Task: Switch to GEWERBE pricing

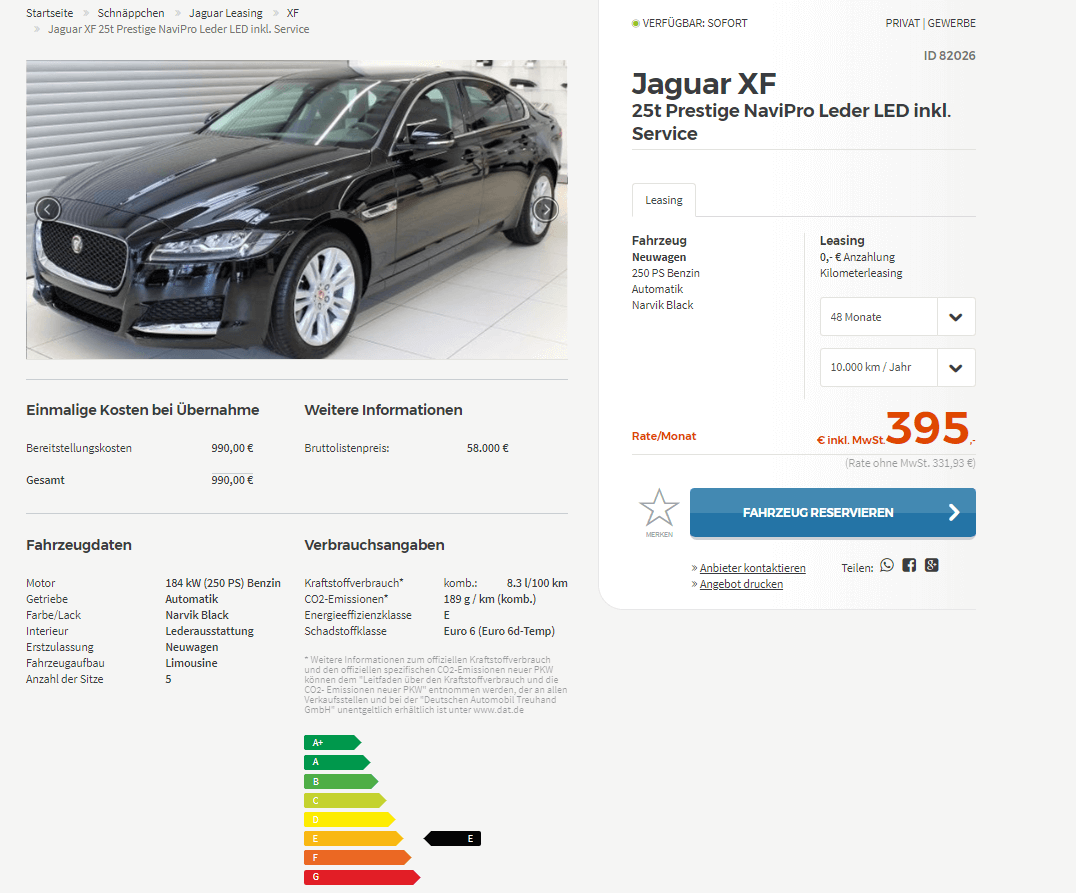Action: tap(952, 23)
